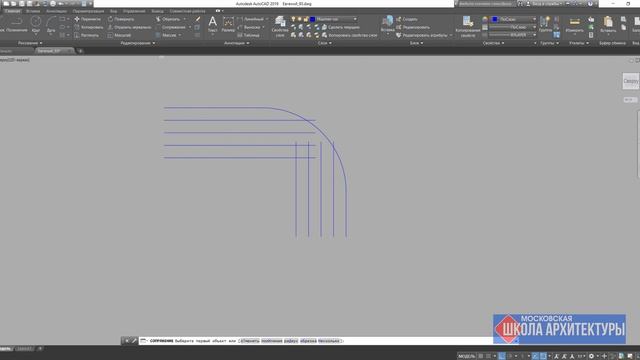This screenshot has width=640, height=360.
Task: Click the Trim (Обрезать) tool
Action: pyautogui.click(x=168, y=19)
